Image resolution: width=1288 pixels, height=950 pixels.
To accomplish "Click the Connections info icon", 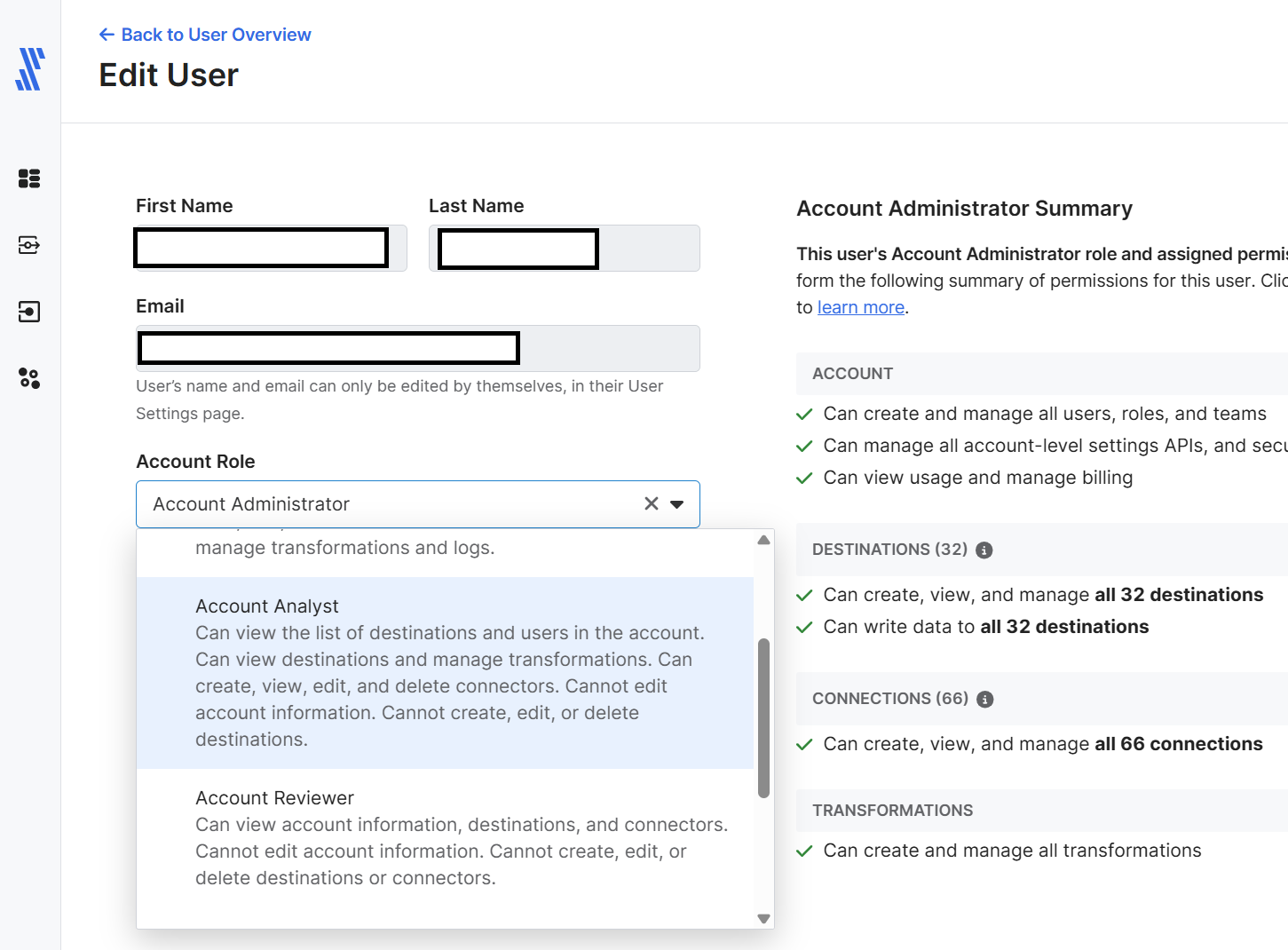I will (984, 700).
